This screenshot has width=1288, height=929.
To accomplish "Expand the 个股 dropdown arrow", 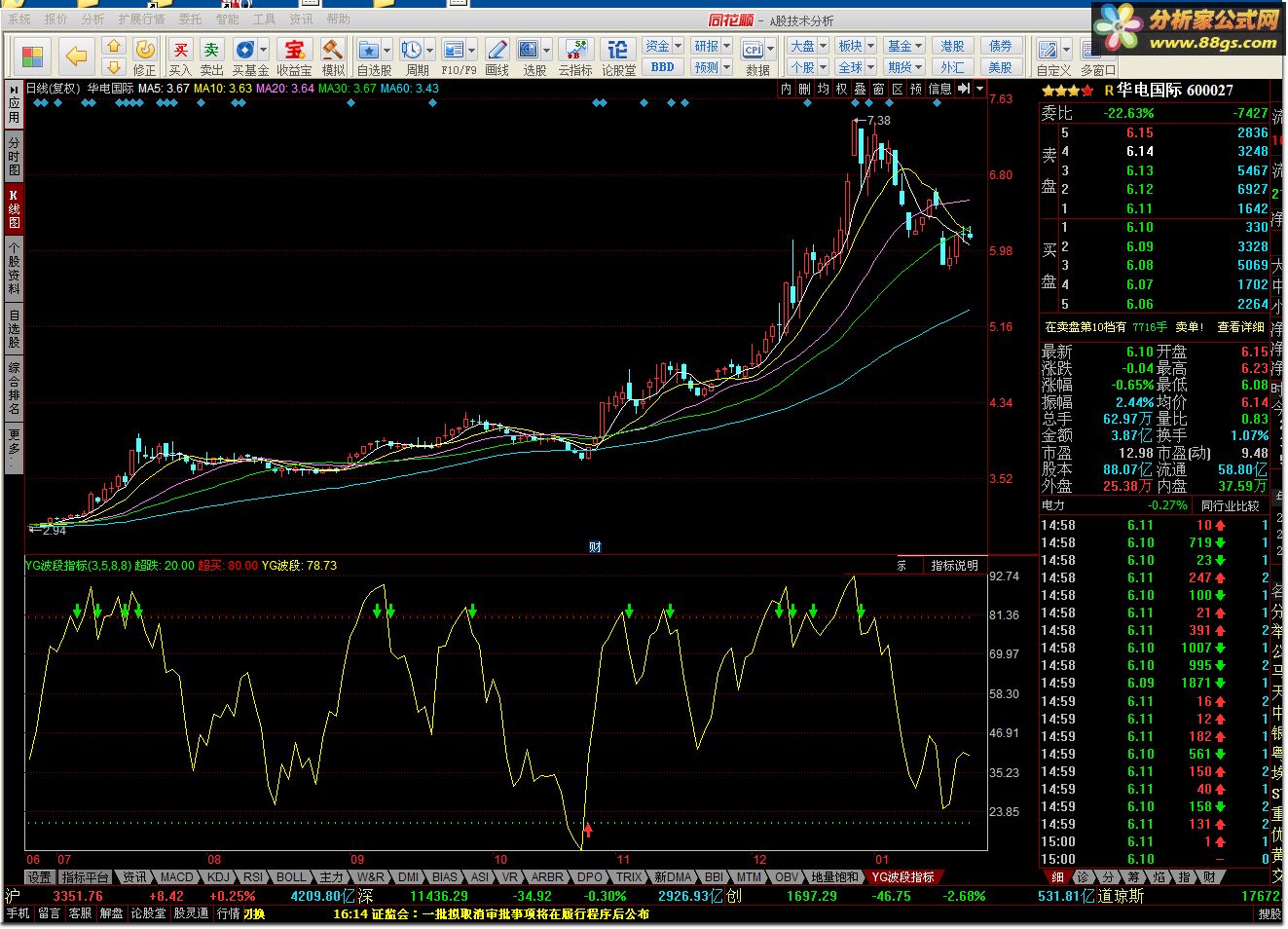I will tap(823, 67).
